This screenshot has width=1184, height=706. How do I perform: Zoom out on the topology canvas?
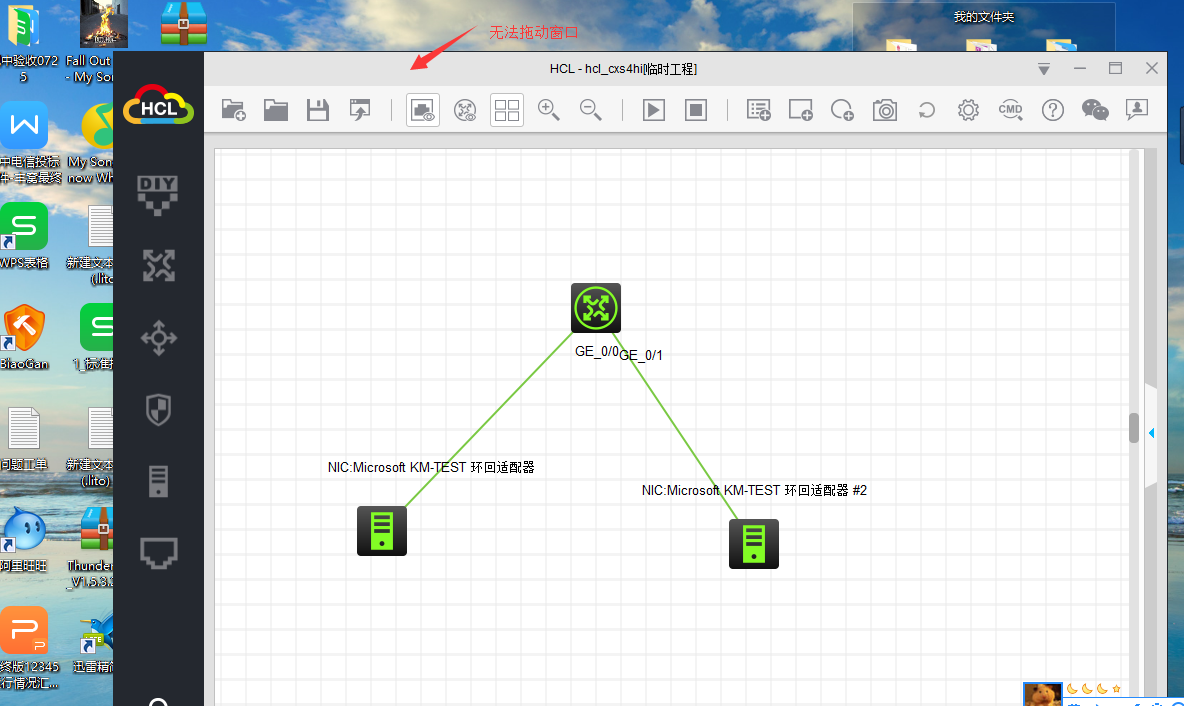[x=590, y=110]
